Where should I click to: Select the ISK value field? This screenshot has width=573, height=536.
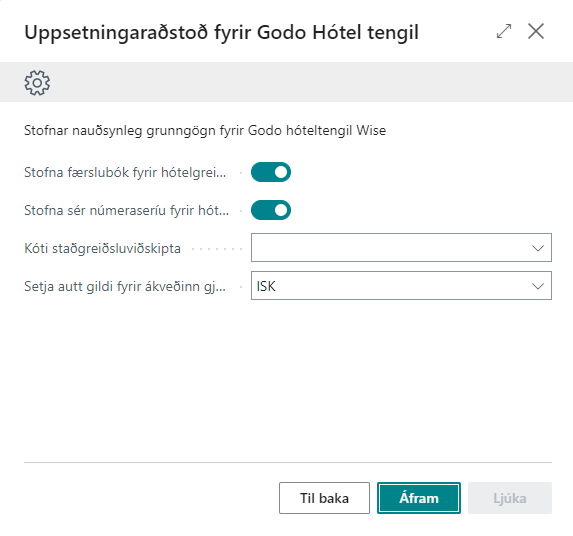(401, 286)
